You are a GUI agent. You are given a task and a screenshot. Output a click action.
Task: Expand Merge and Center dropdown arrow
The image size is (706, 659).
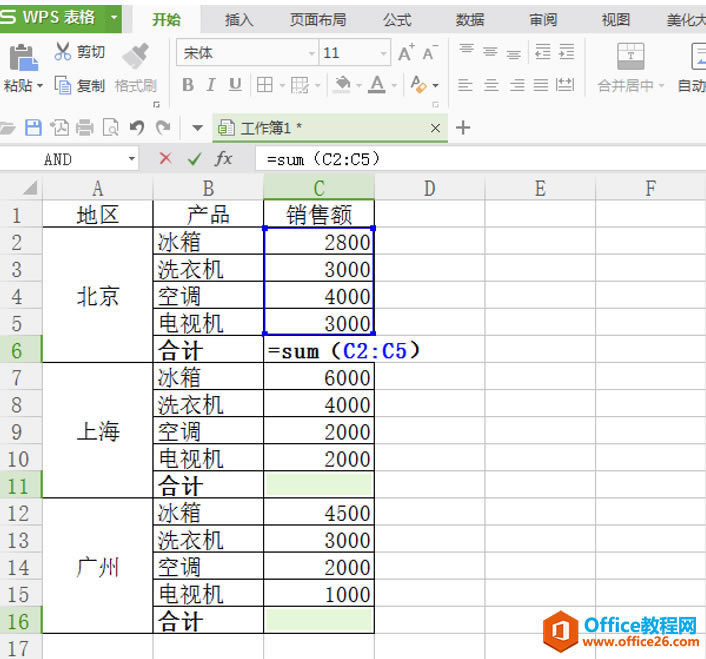tap(661, 85)
